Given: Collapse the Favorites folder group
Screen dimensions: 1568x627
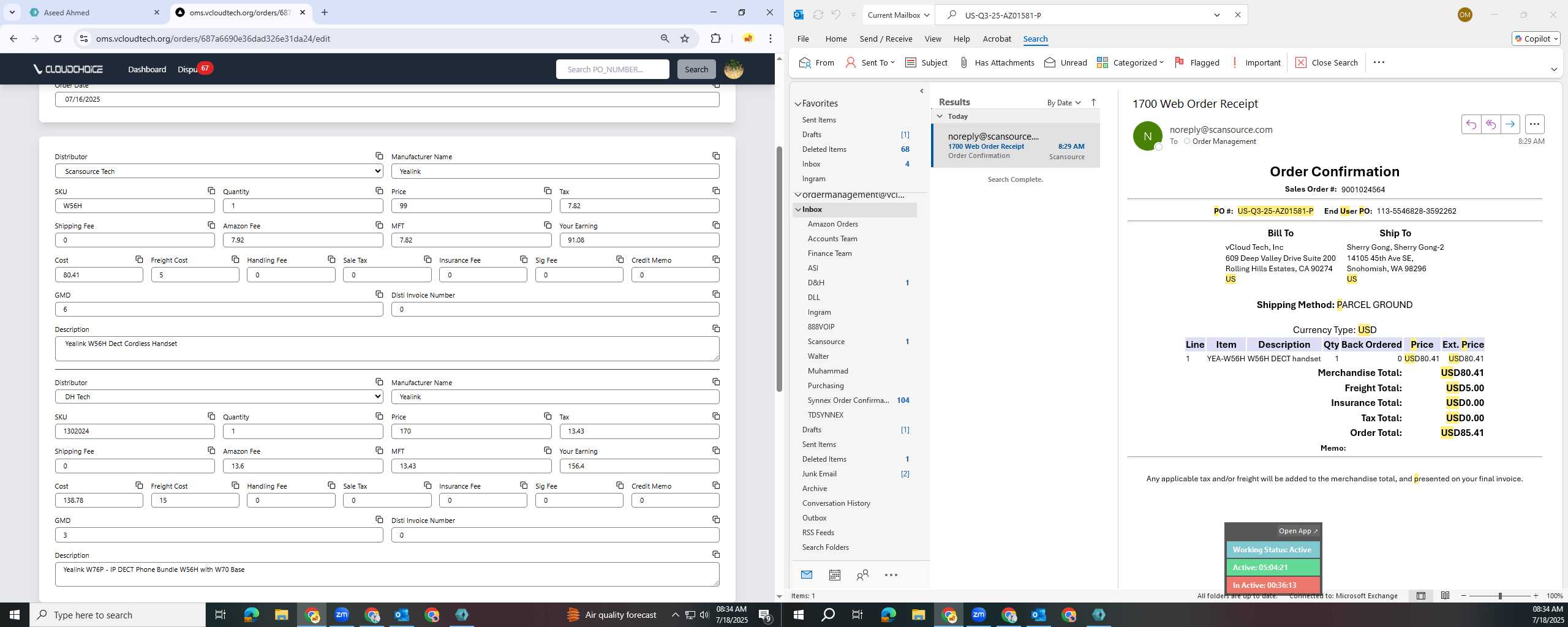Looking at the screenshot, I should click(798, 103).
